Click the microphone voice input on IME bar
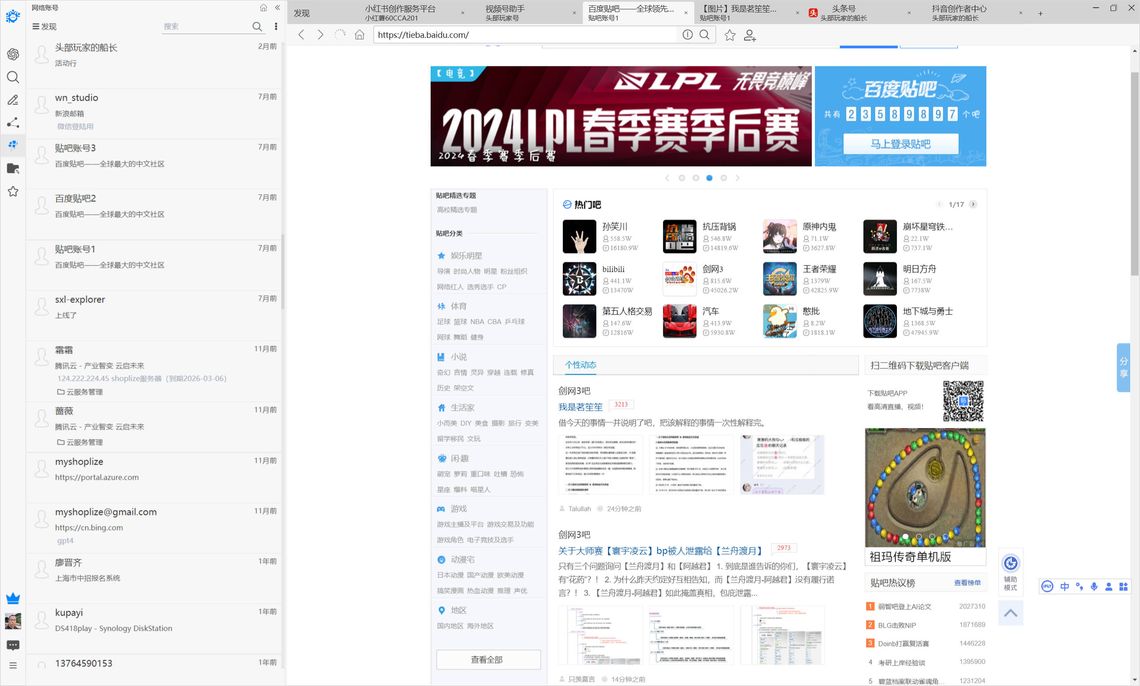This screenshot has width=1140, height=686. click(x=1093, y=586)
